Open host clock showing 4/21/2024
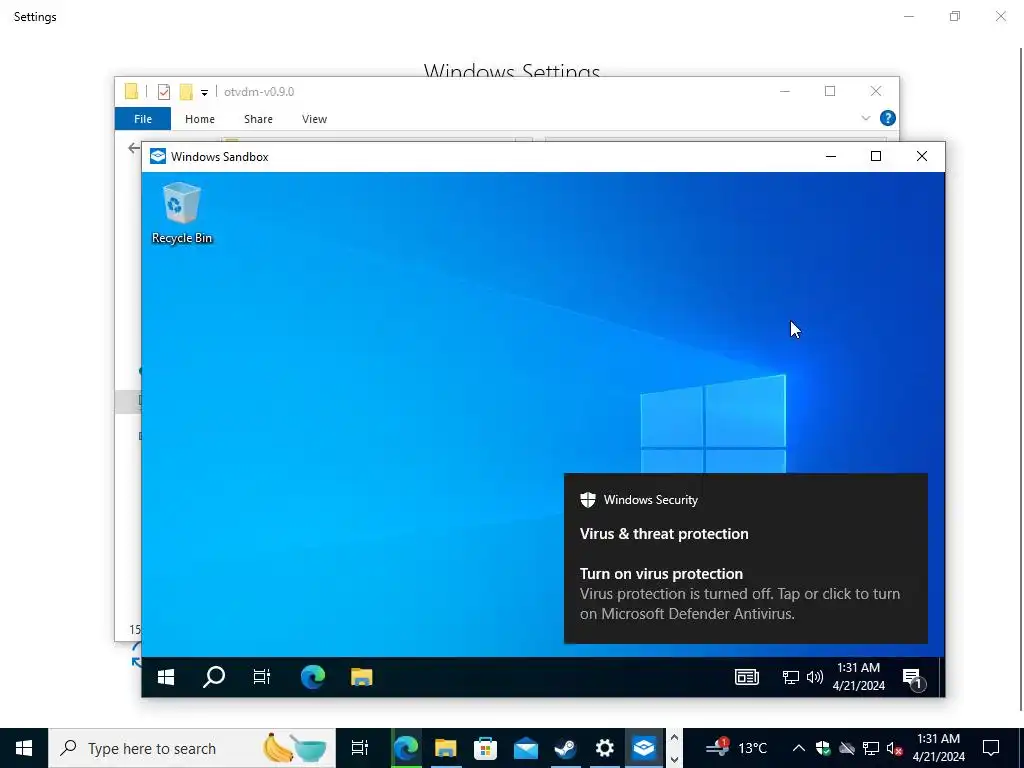 pos(938,748)
